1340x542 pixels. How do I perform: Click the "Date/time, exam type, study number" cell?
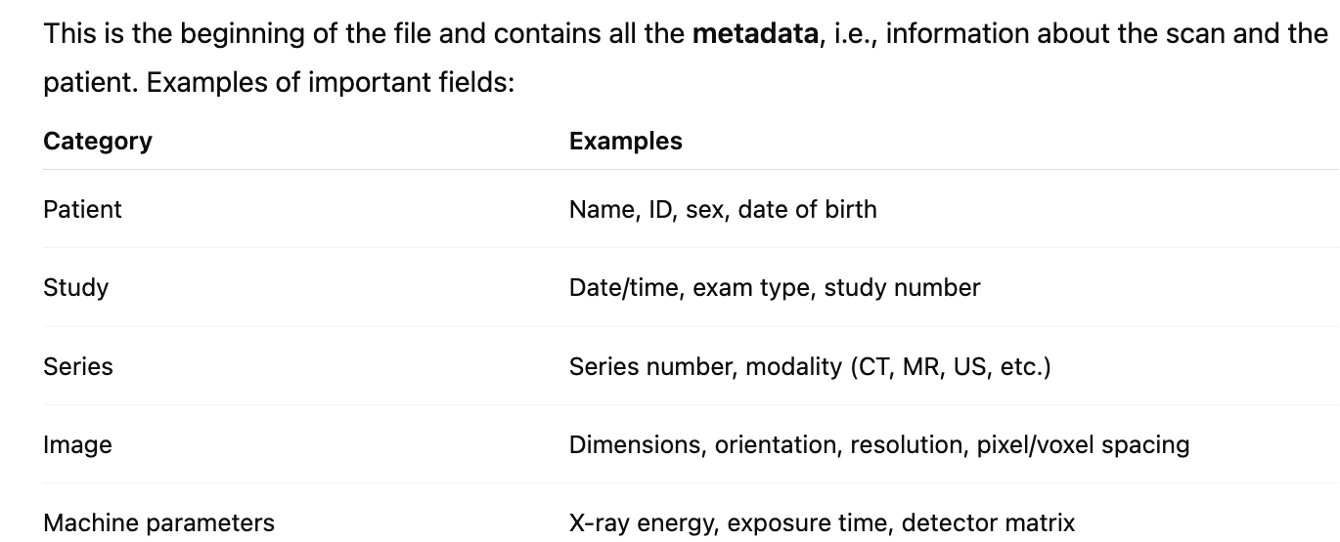tap(774, 288)
